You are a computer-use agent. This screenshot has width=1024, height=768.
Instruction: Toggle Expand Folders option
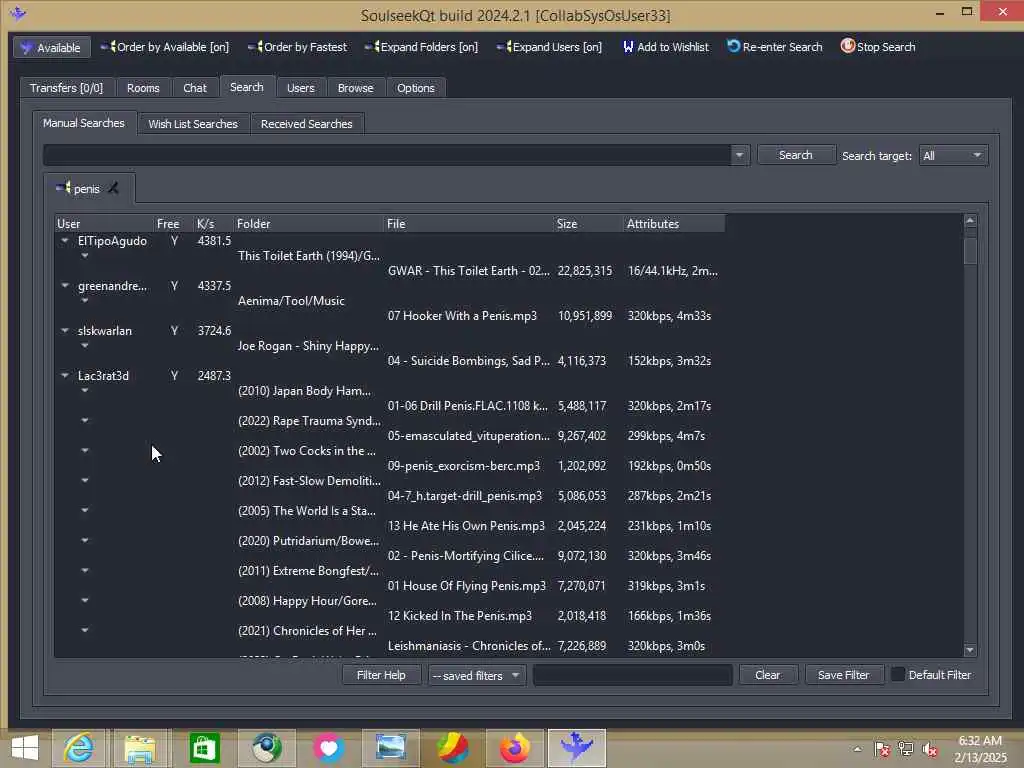pyautogui.click(x=421, y=47)
